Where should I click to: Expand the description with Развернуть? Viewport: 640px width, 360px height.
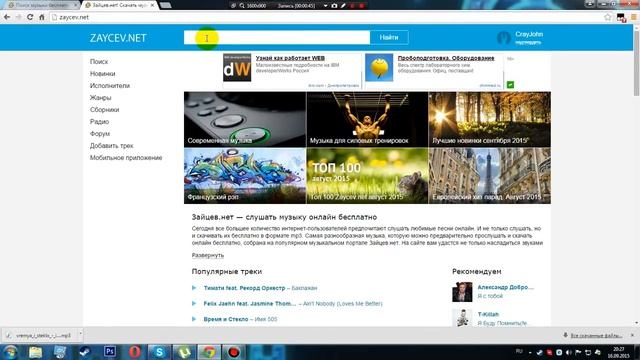[x=208, y=255]
